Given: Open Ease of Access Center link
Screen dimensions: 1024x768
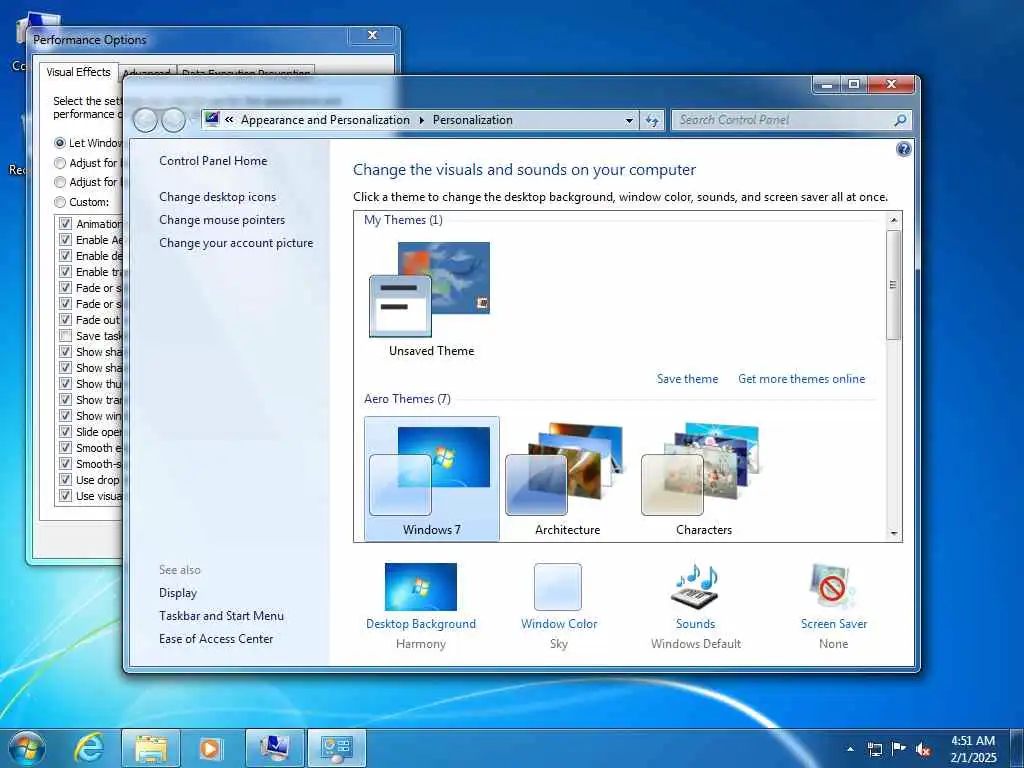Looking at the screenshot, I should tap(216, 639).
